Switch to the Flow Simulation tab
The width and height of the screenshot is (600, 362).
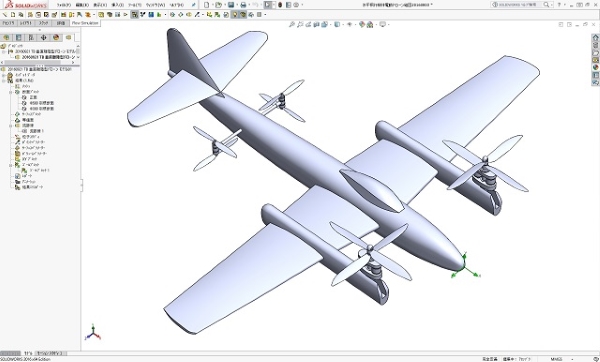[x=85, y=23]
